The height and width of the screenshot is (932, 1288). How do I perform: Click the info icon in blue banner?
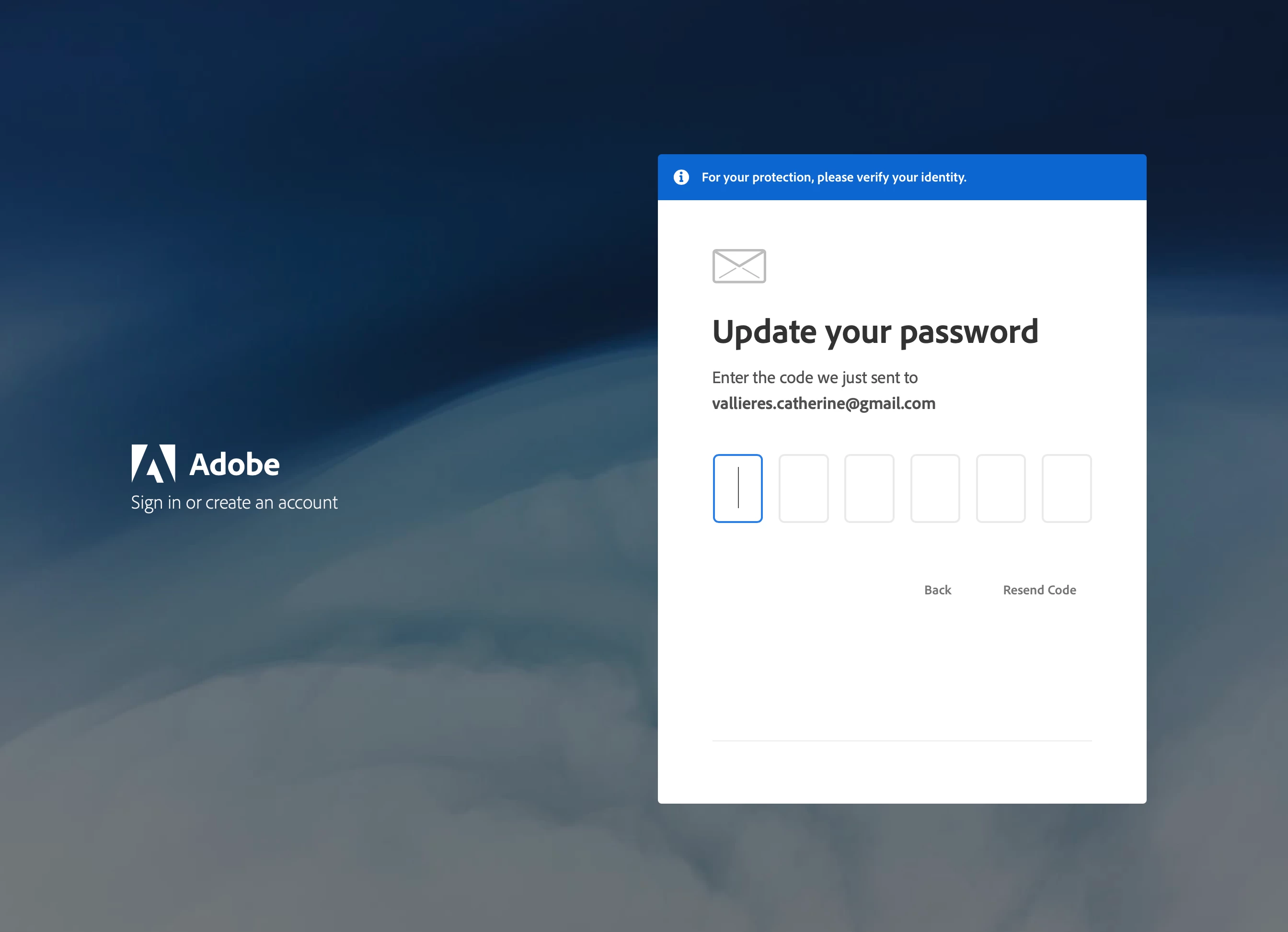pyautogui.click(x=681, y=177)
